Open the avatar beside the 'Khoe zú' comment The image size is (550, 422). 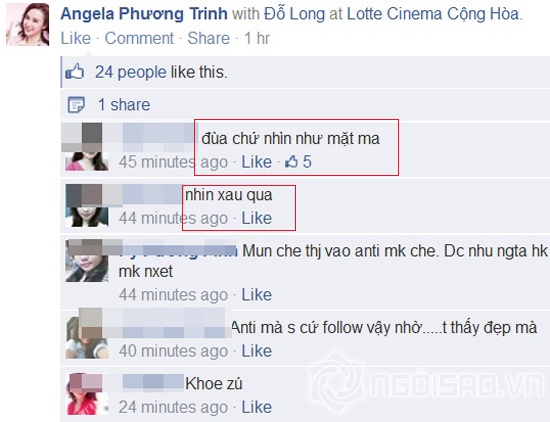tap(86, 394)
